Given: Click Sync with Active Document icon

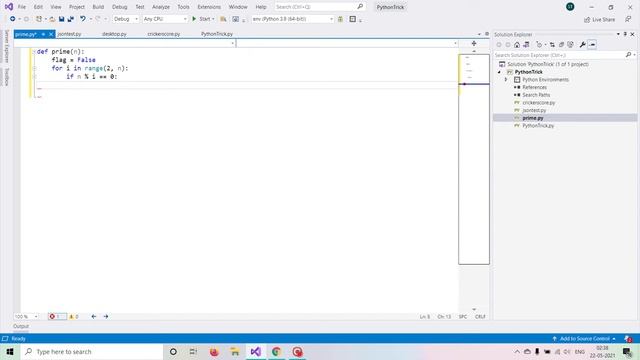Looking at the screenshot, I should [x=552, y=44].
